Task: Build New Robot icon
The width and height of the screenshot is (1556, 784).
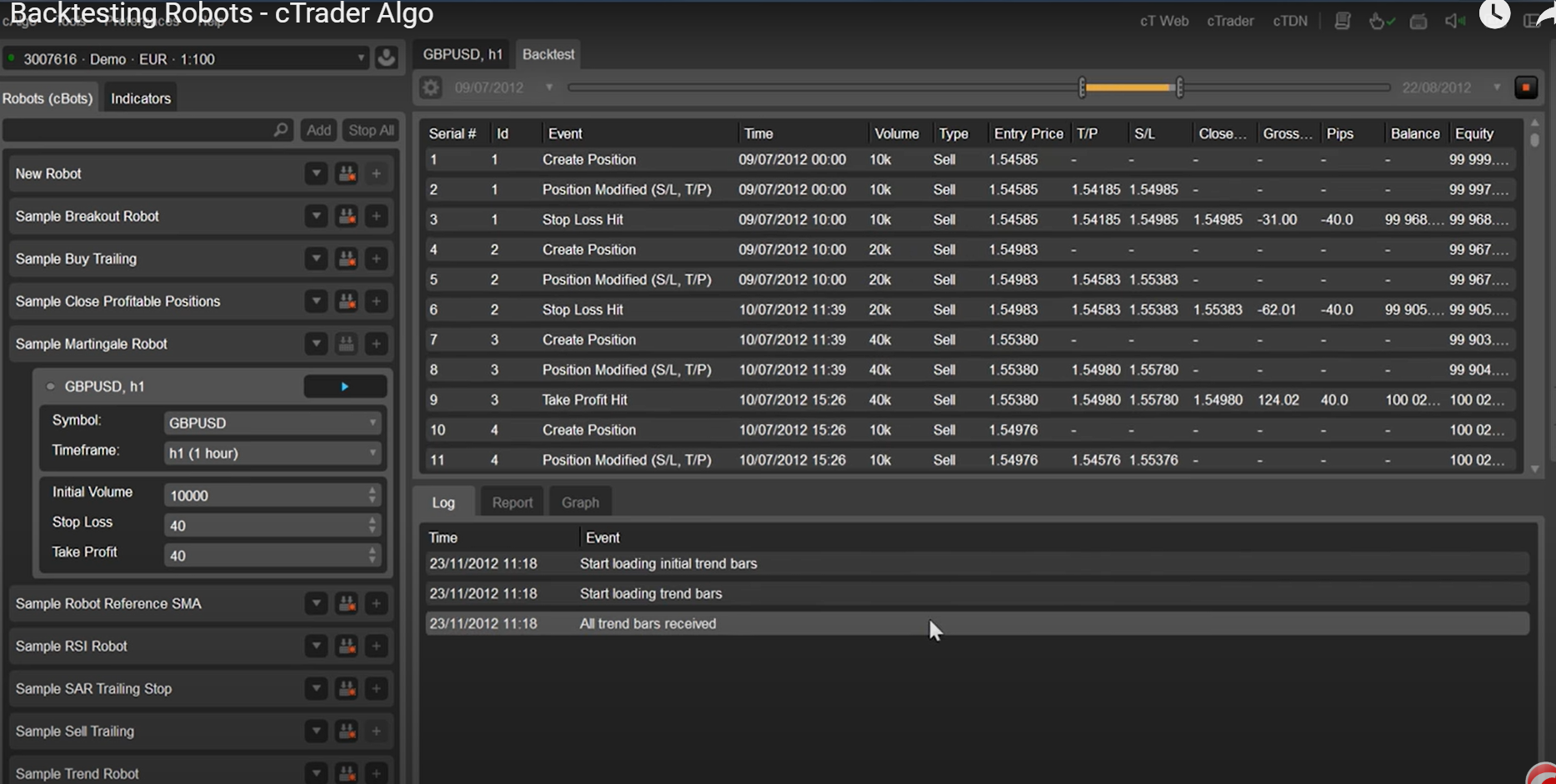Action: 347,173
